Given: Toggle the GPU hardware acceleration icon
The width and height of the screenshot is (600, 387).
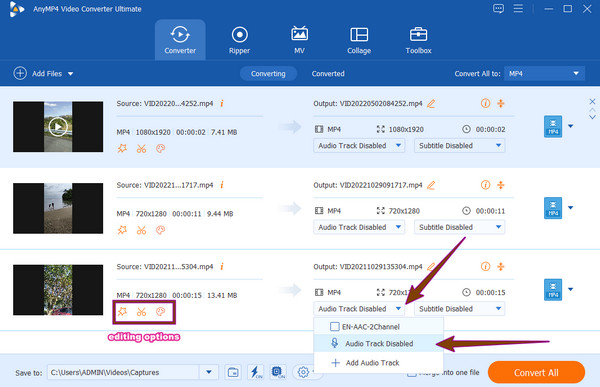Looking at the screenshot, I should point(278,372).
